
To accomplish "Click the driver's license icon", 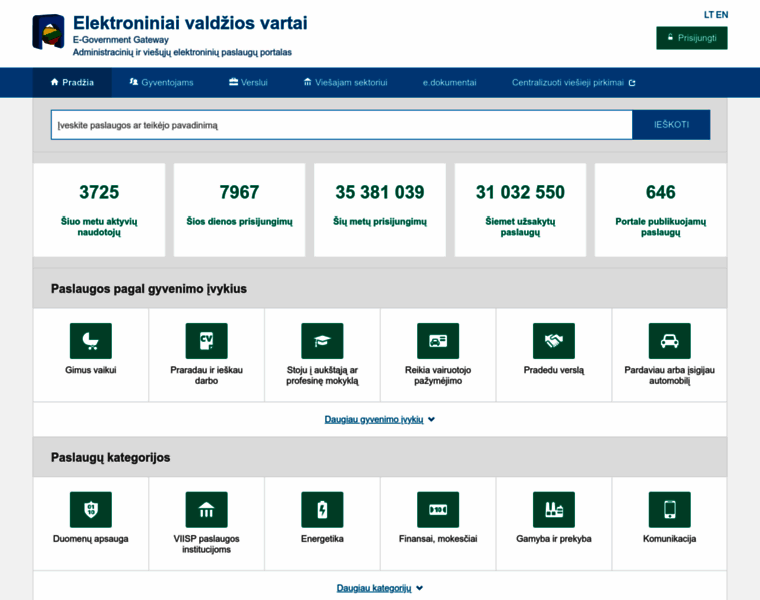I will point(438,341).
